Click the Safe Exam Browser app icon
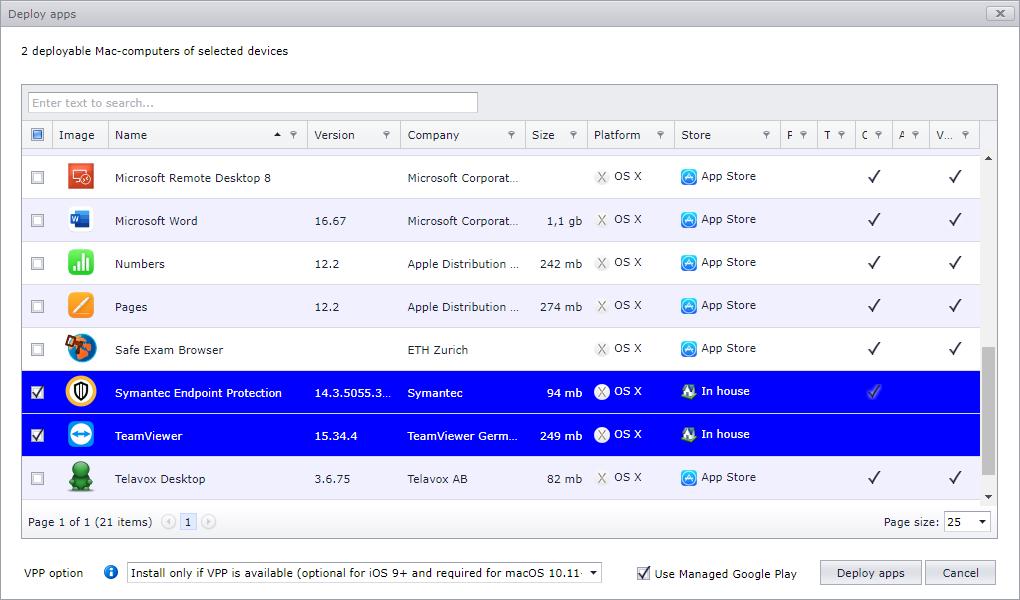Image resolution: width=1020 pixels, height=600 pixels. tap(81, 348)
